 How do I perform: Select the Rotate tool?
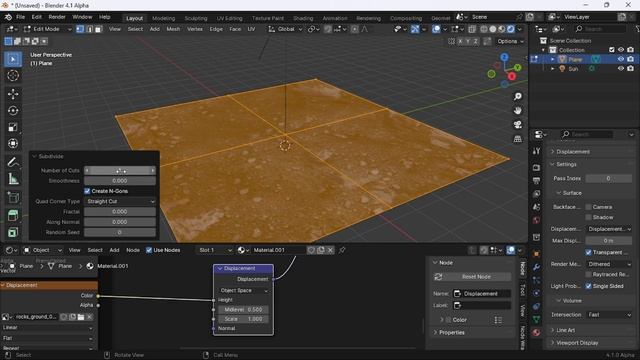(13, 111)
